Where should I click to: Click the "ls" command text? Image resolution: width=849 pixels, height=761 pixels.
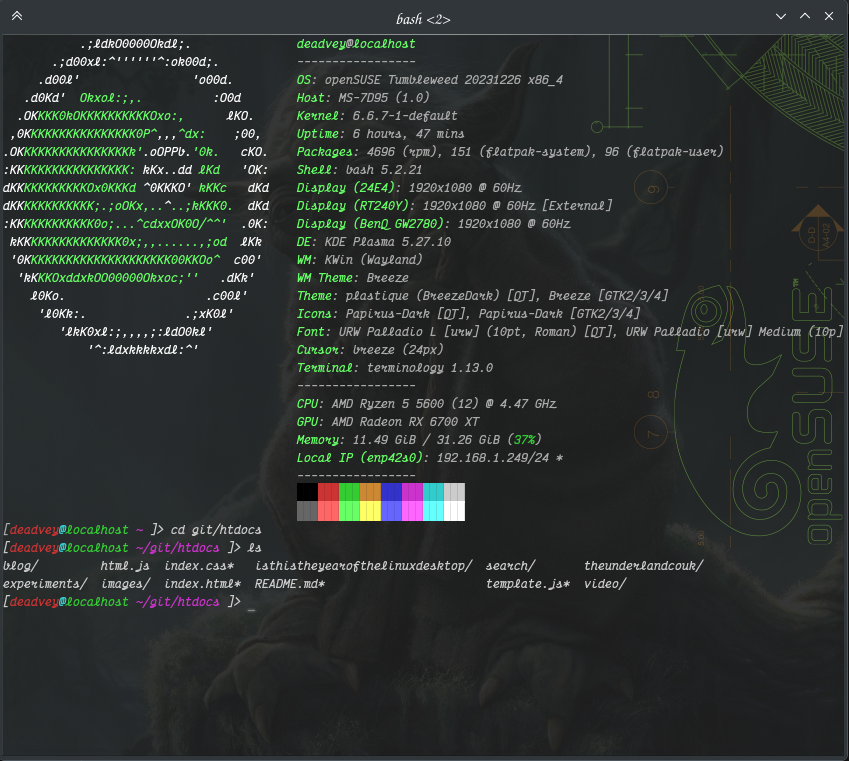(254, 548)
